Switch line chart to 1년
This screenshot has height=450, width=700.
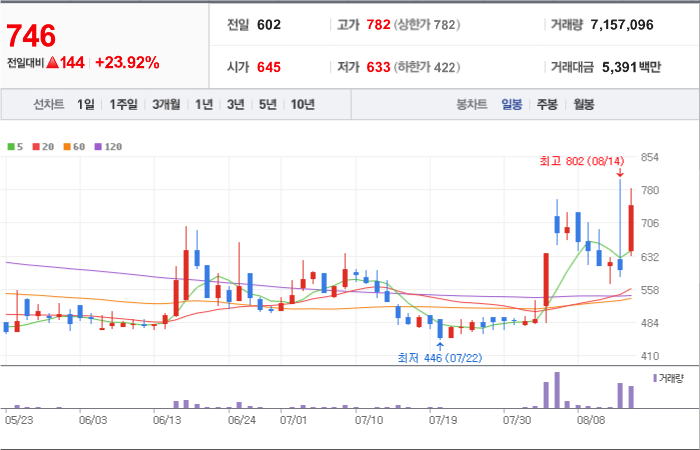(x=204, y=104)
